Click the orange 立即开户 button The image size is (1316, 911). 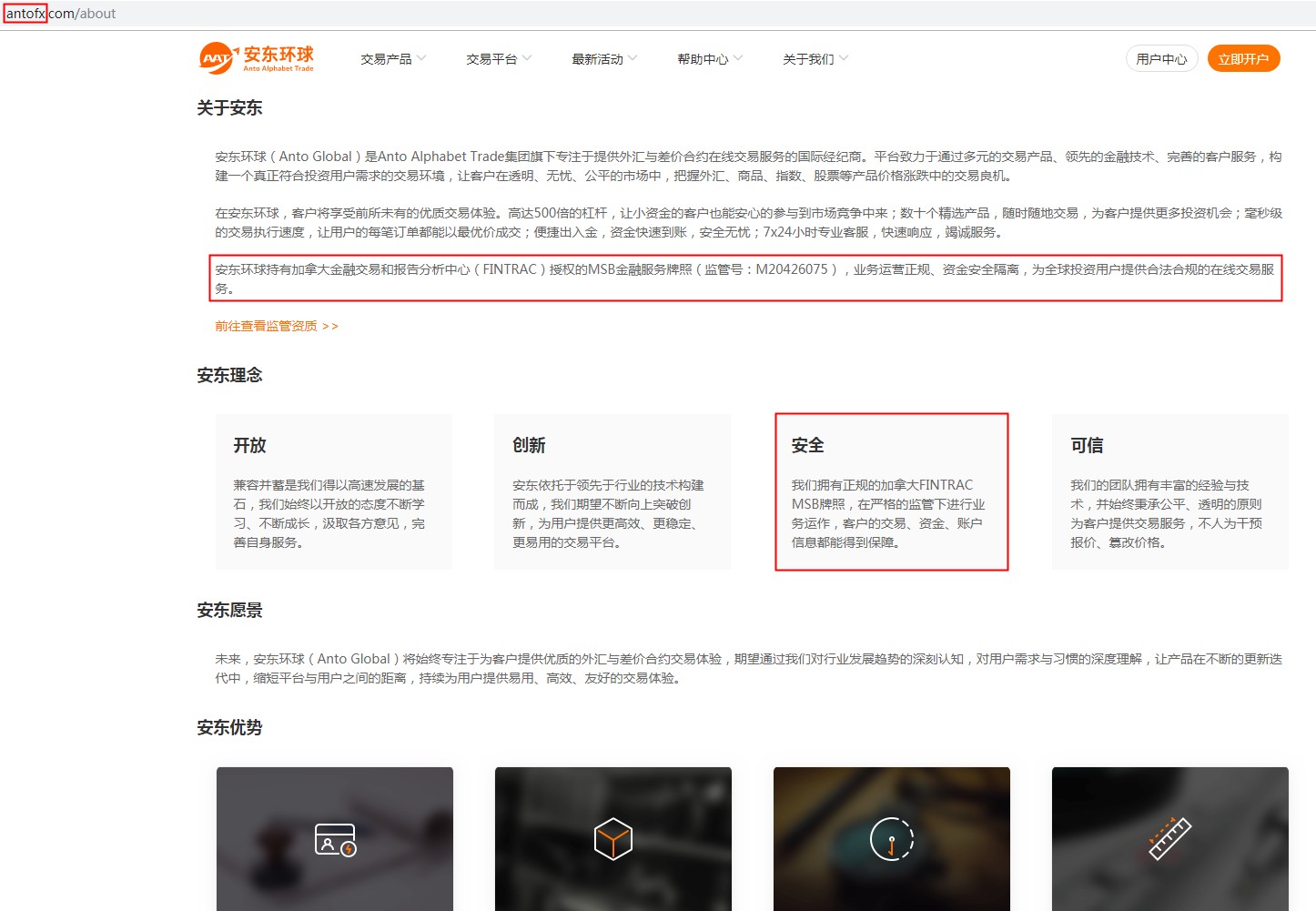click(1243, 58)
